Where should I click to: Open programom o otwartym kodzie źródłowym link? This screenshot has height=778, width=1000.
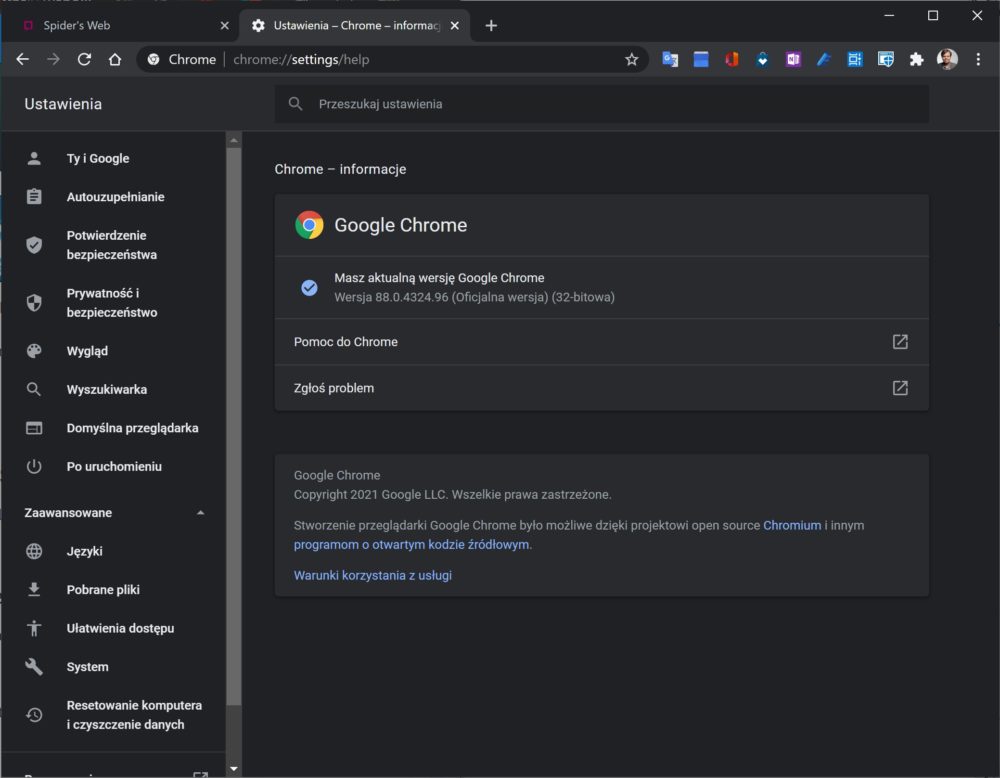411,545
